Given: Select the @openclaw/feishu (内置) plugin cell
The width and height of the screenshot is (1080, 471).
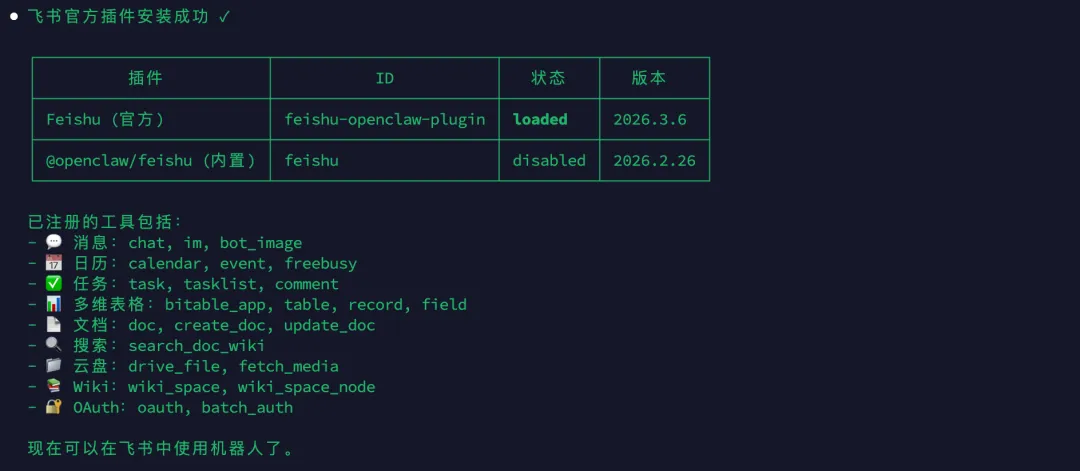Looking at the screenshot, I should [151, 160].
